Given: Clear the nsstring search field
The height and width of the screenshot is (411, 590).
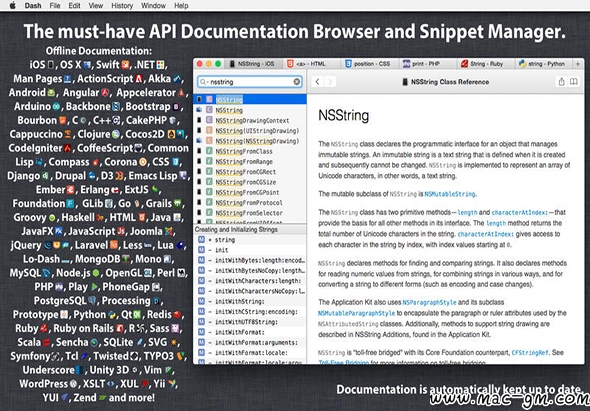Looking at the screenshot, I should coord(297,82).
